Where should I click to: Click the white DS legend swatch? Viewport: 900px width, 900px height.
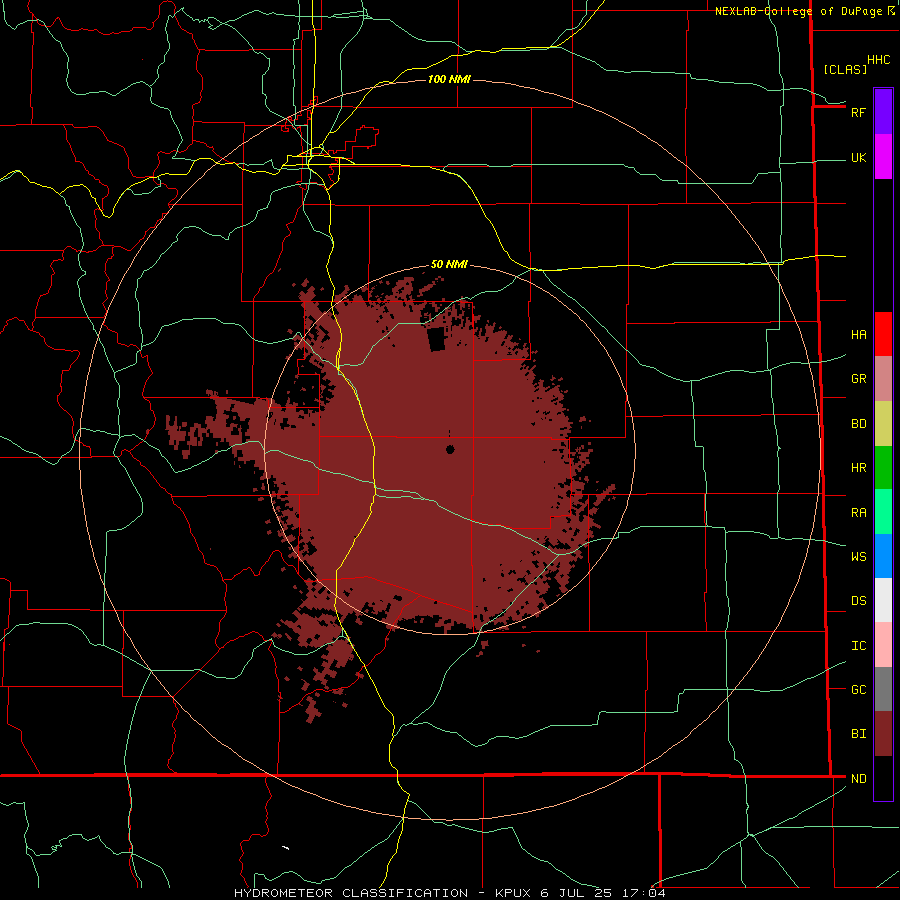click(883, 600)
